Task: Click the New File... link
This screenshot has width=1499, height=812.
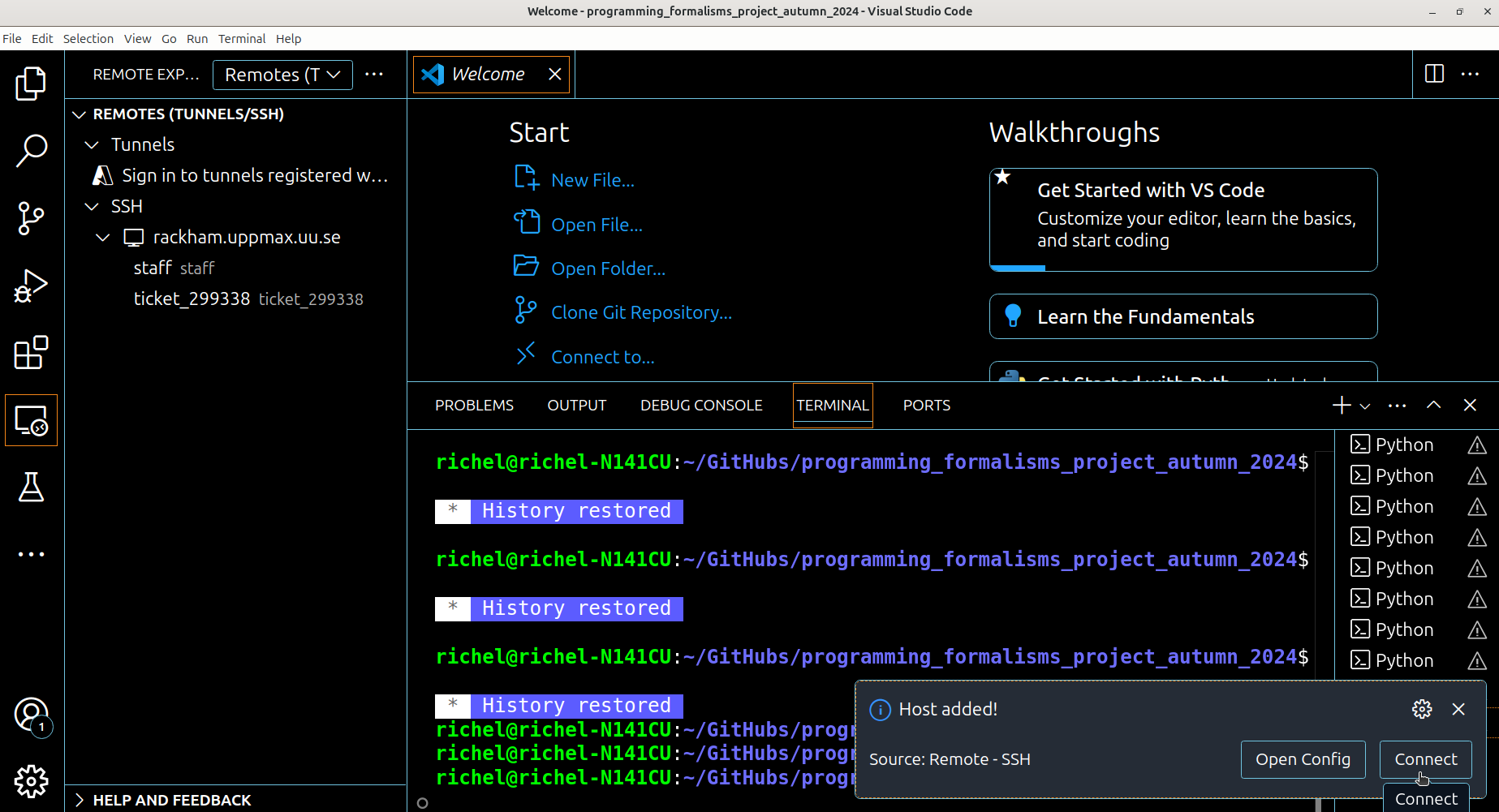Action: pos(593,180)
